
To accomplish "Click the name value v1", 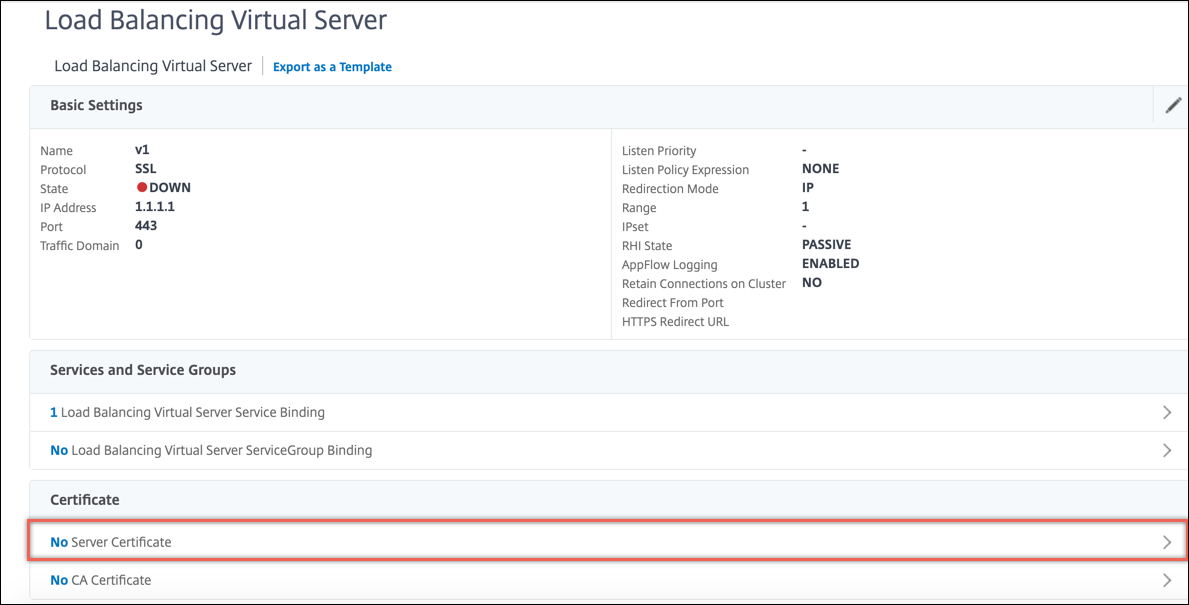I will click(142, 150).
